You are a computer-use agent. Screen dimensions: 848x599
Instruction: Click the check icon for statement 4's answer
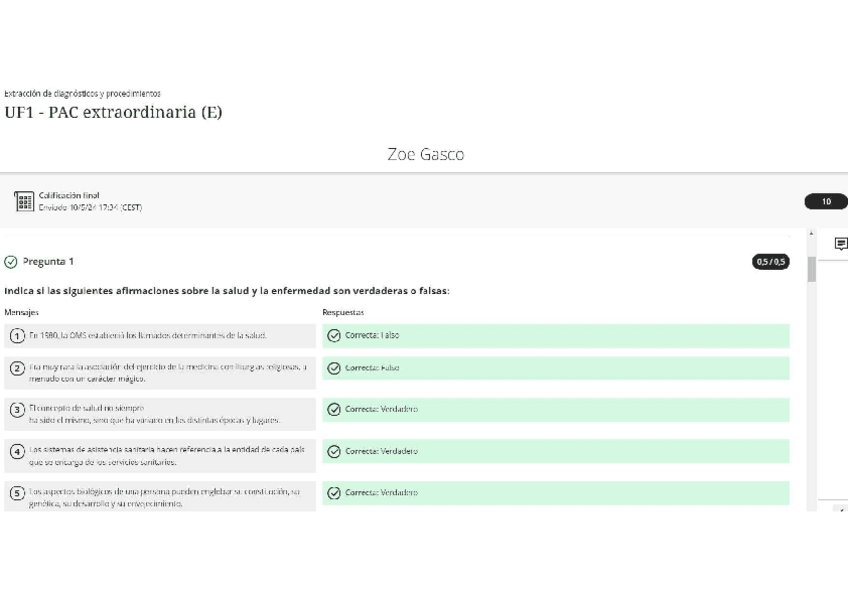tap(334, 451)
